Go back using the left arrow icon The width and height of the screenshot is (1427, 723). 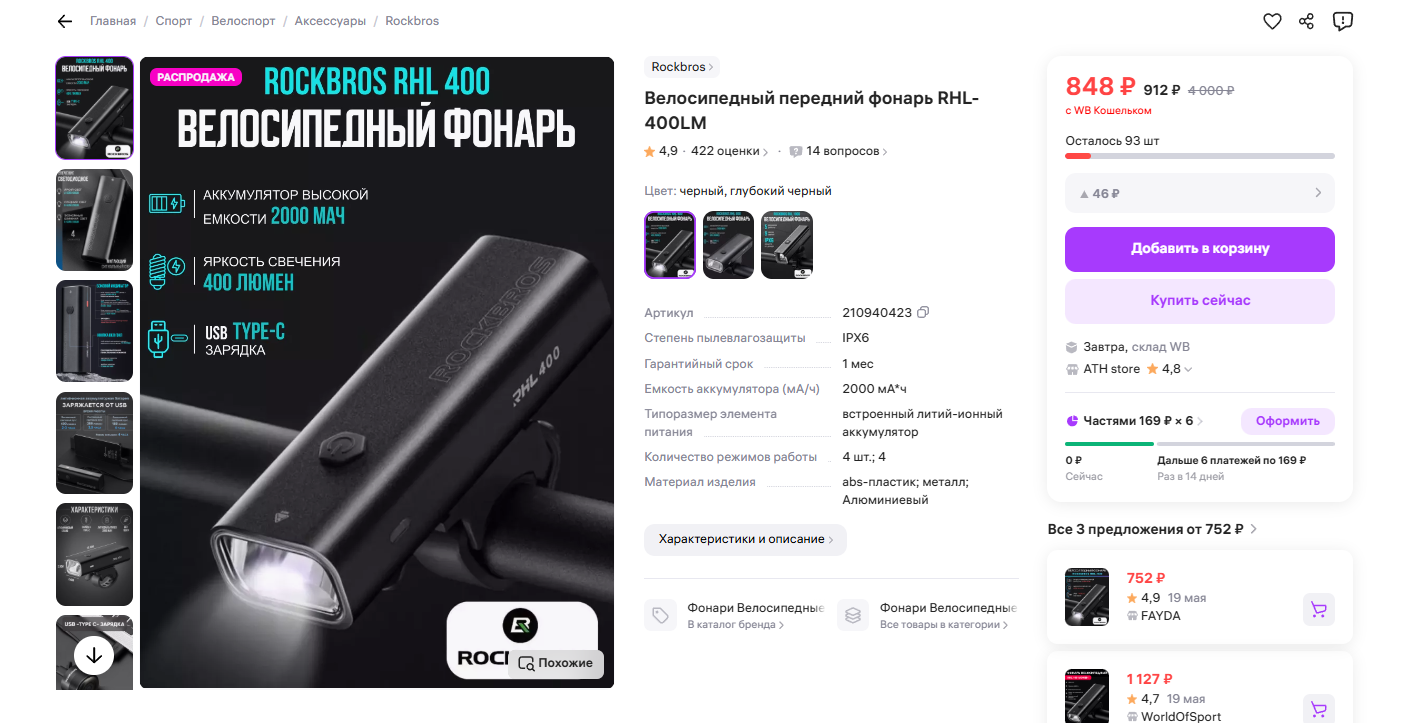[65, 21]
